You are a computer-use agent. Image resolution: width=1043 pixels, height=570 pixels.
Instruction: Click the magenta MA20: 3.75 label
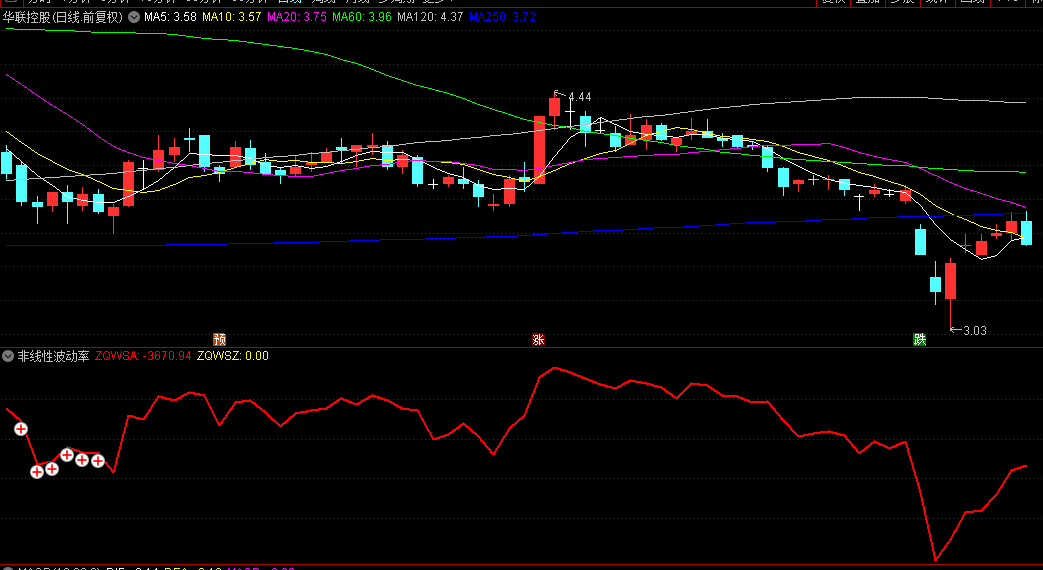coord(297,17)
